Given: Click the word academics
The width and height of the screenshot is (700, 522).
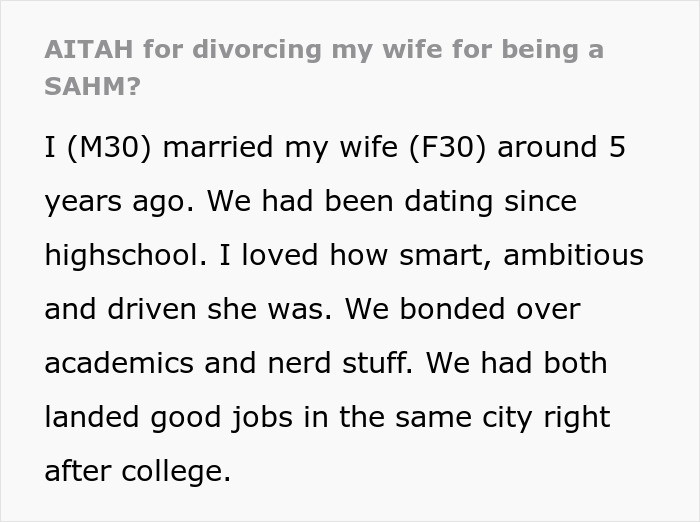Looking at the screenshot, I should (119, 362).
